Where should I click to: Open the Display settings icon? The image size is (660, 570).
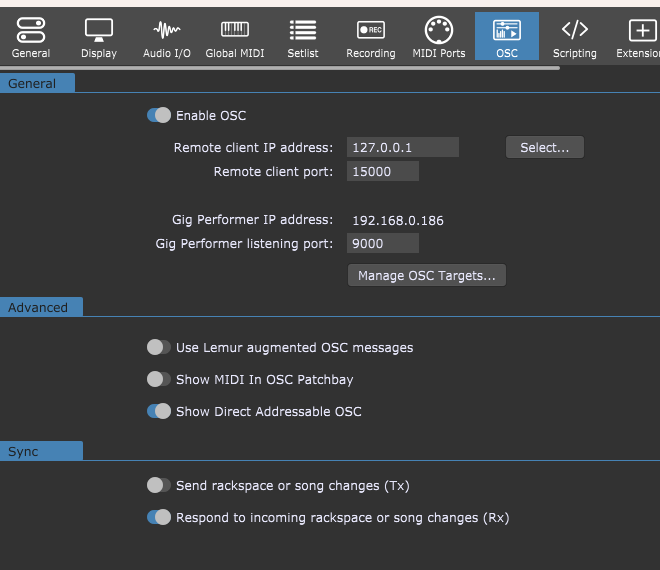[98, 31]
